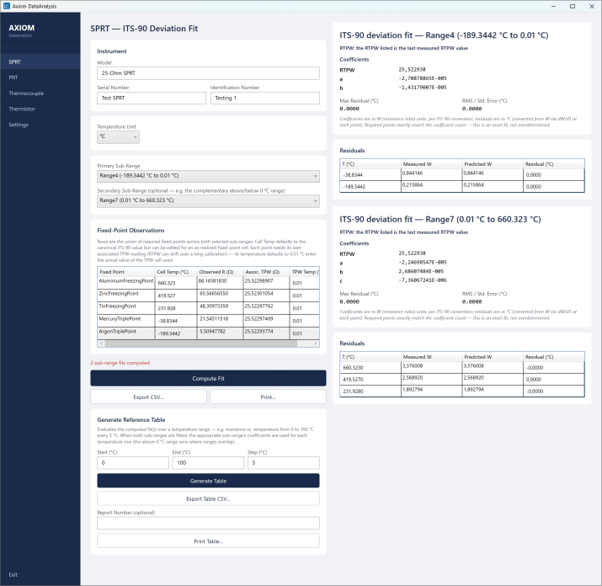The image size is (602, 586).
Task: Click Export Table CSV button
Action: (208, 499)
